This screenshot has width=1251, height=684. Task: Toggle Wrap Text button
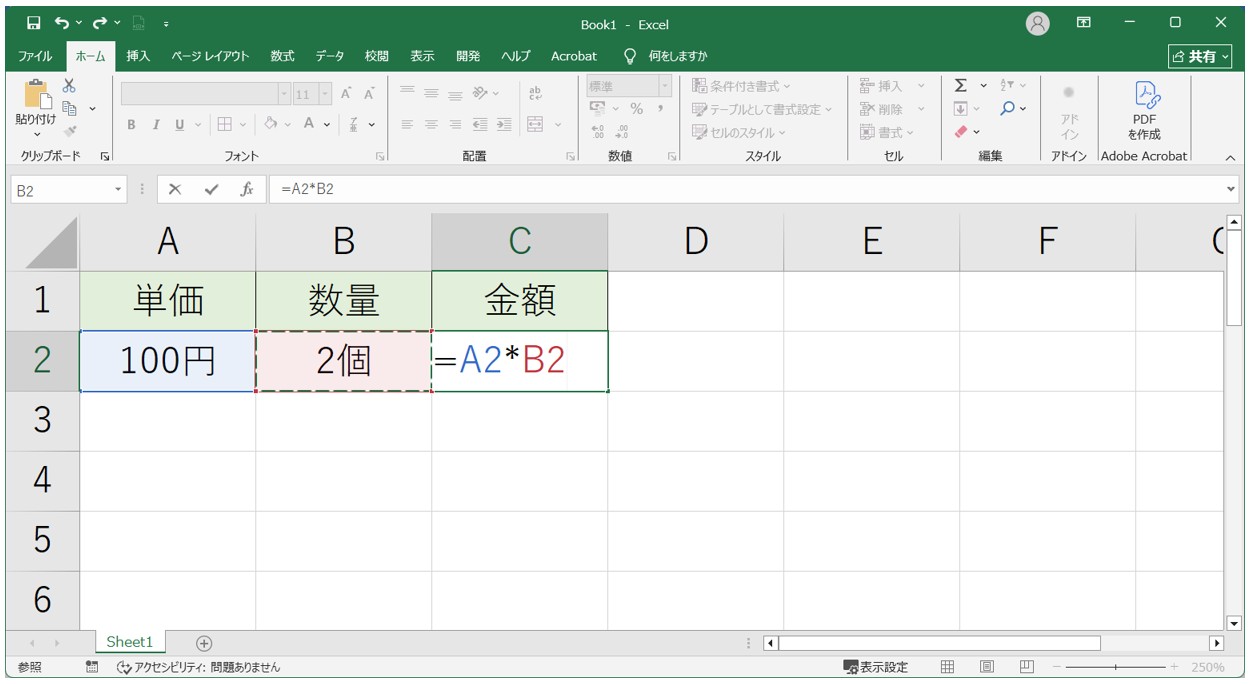535,93
